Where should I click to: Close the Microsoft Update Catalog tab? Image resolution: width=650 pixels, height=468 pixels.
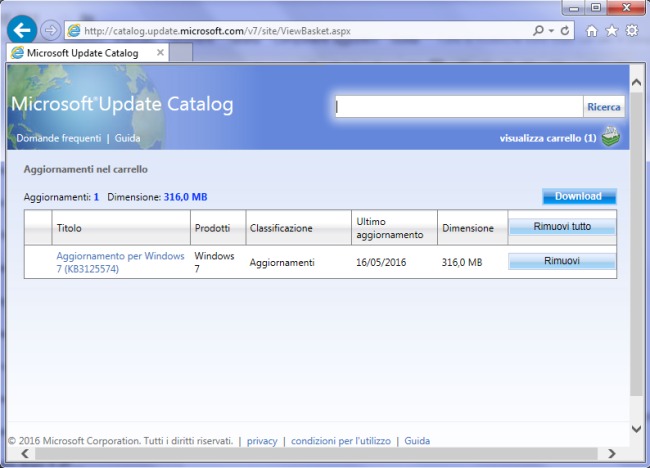[160, 53]
